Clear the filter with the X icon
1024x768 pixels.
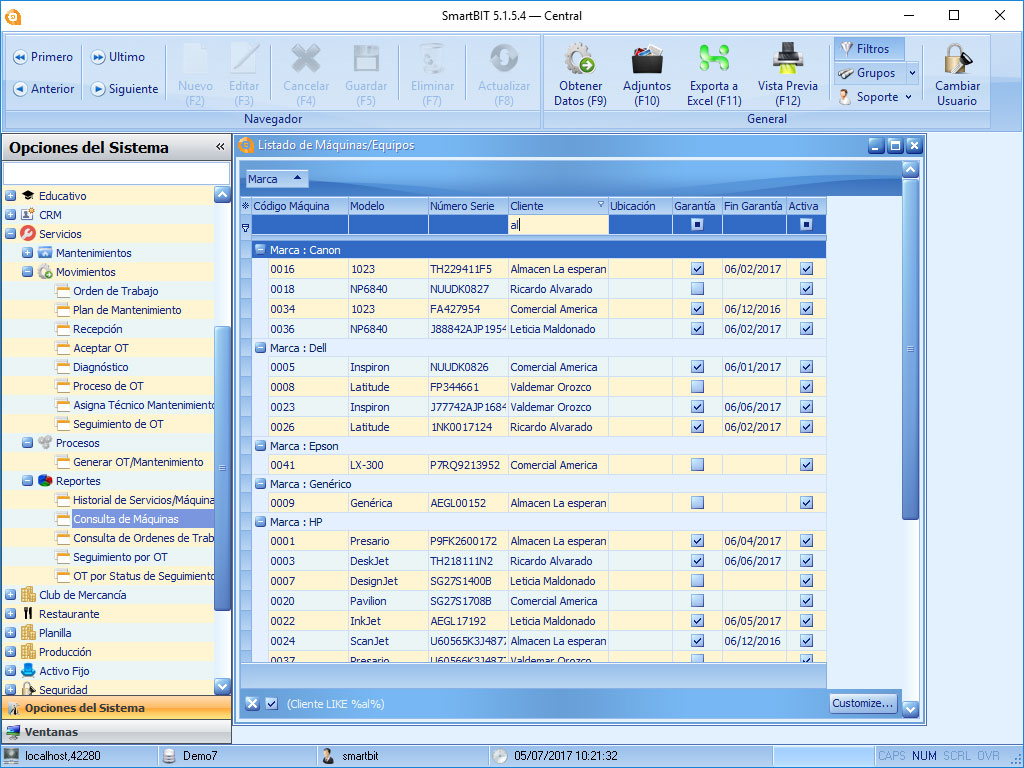coord(252,703)
